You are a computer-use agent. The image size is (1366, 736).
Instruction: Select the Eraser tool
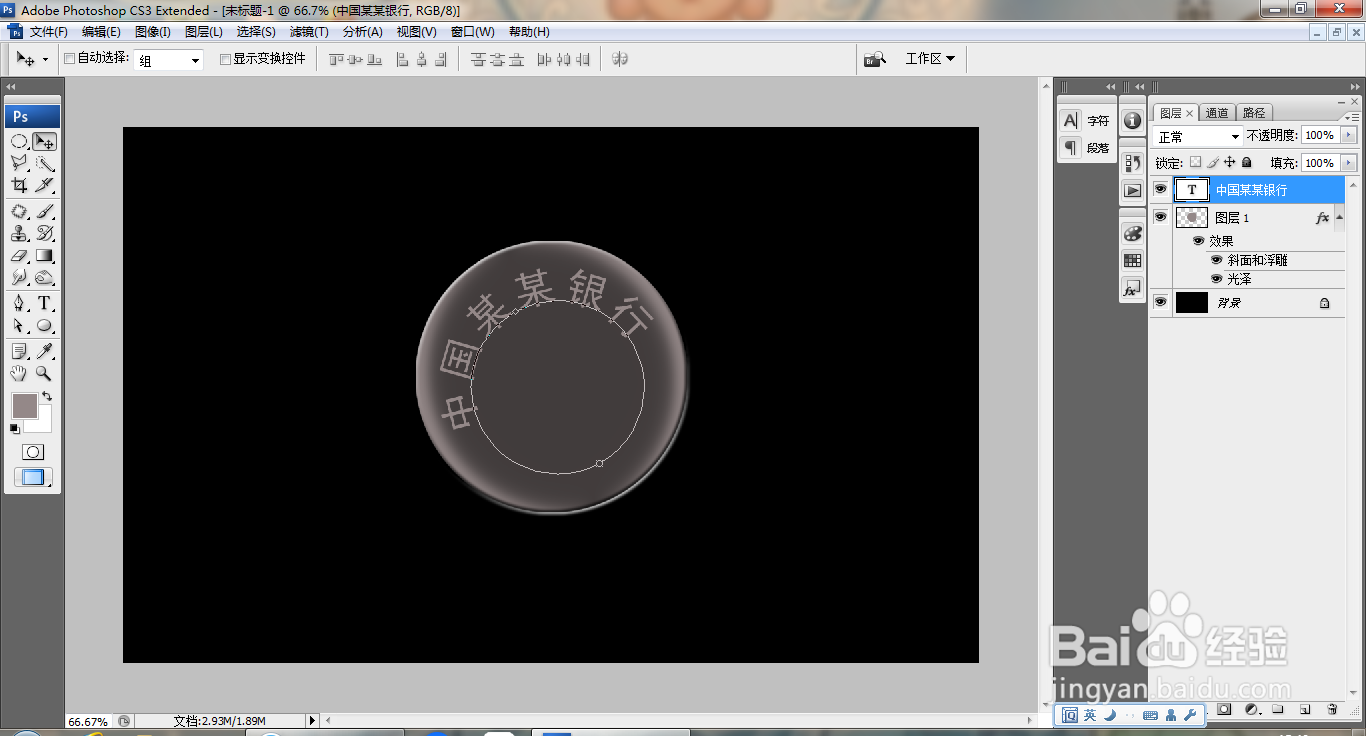point(19,255)
